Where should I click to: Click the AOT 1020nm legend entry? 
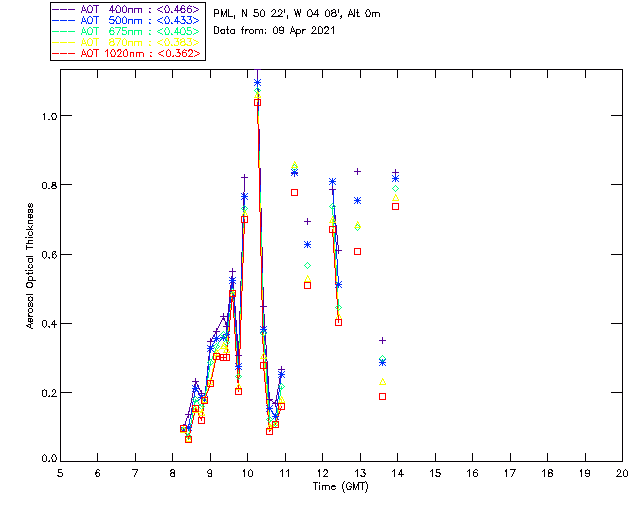click(127, 53)
